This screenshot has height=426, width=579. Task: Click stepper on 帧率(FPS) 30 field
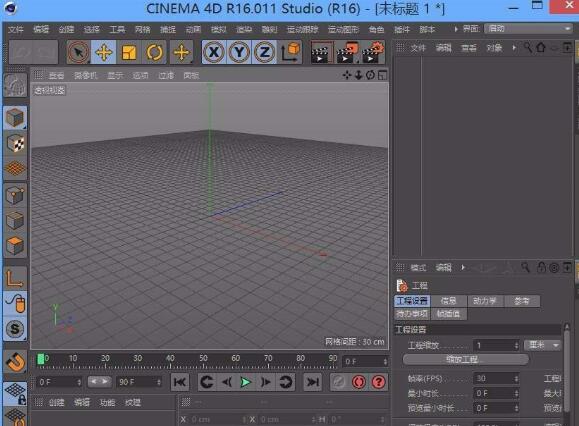(516, 378)
